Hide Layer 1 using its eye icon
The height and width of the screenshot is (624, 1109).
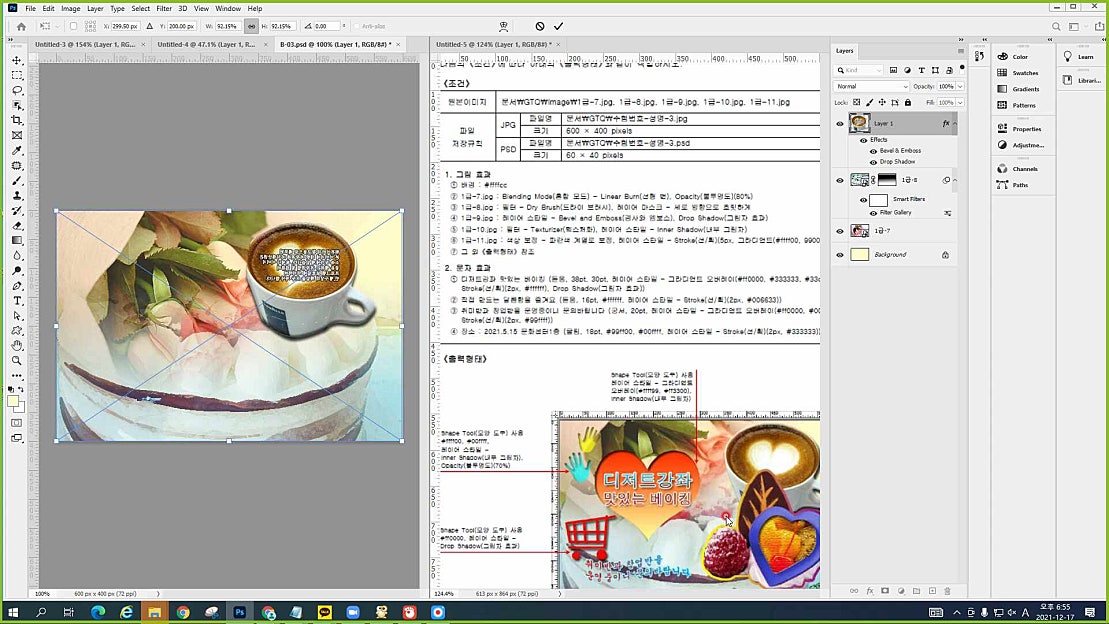click(x=840, y=123)
